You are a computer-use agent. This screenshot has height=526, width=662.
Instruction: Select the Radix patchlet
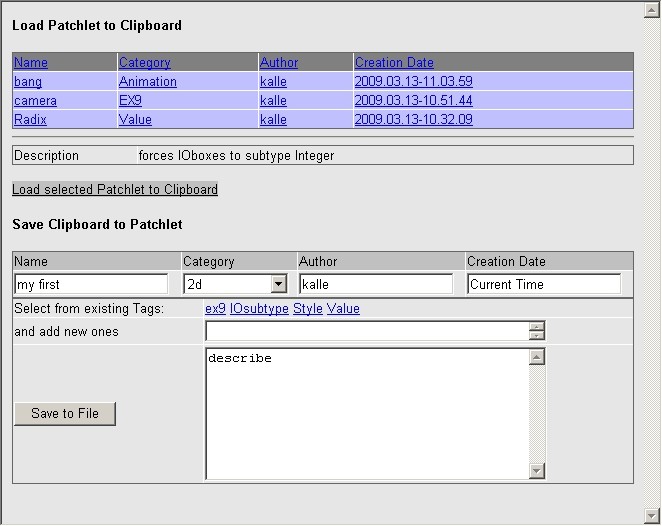[x=30, y=119]
